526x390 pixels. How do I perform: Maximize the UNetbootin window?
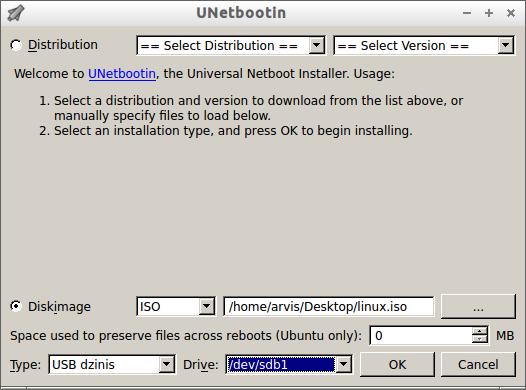point(489,13)
